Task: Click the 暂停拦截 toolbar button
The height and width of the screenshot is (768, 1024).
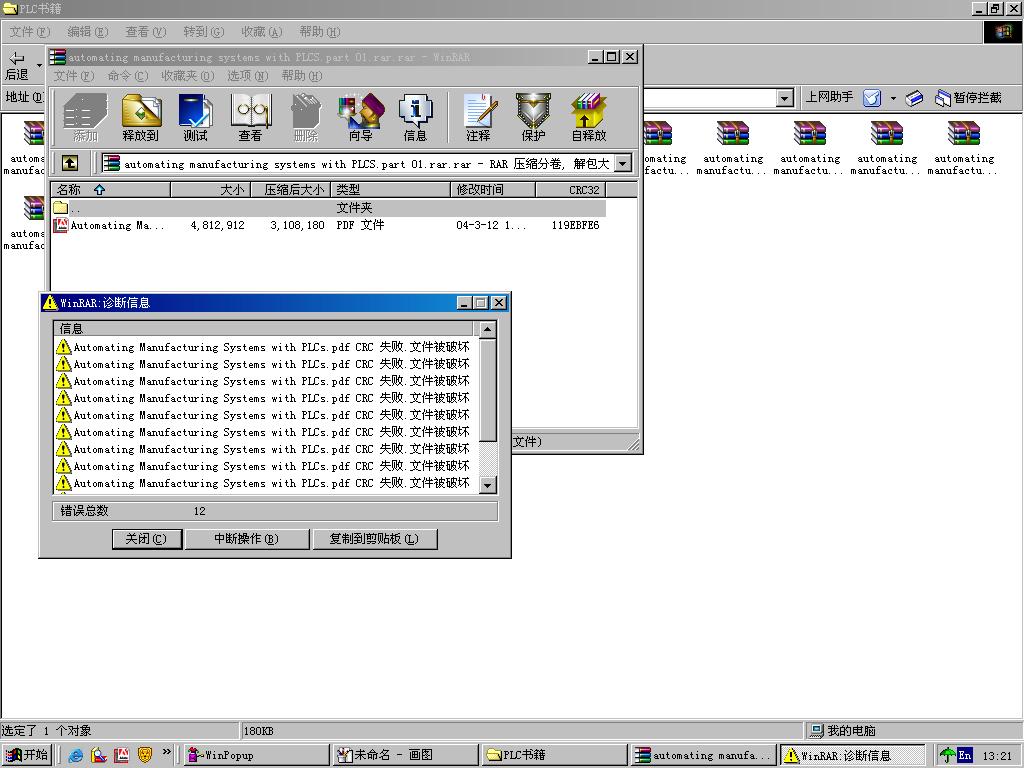Action: pyautogui.click(x=968, y=98)
